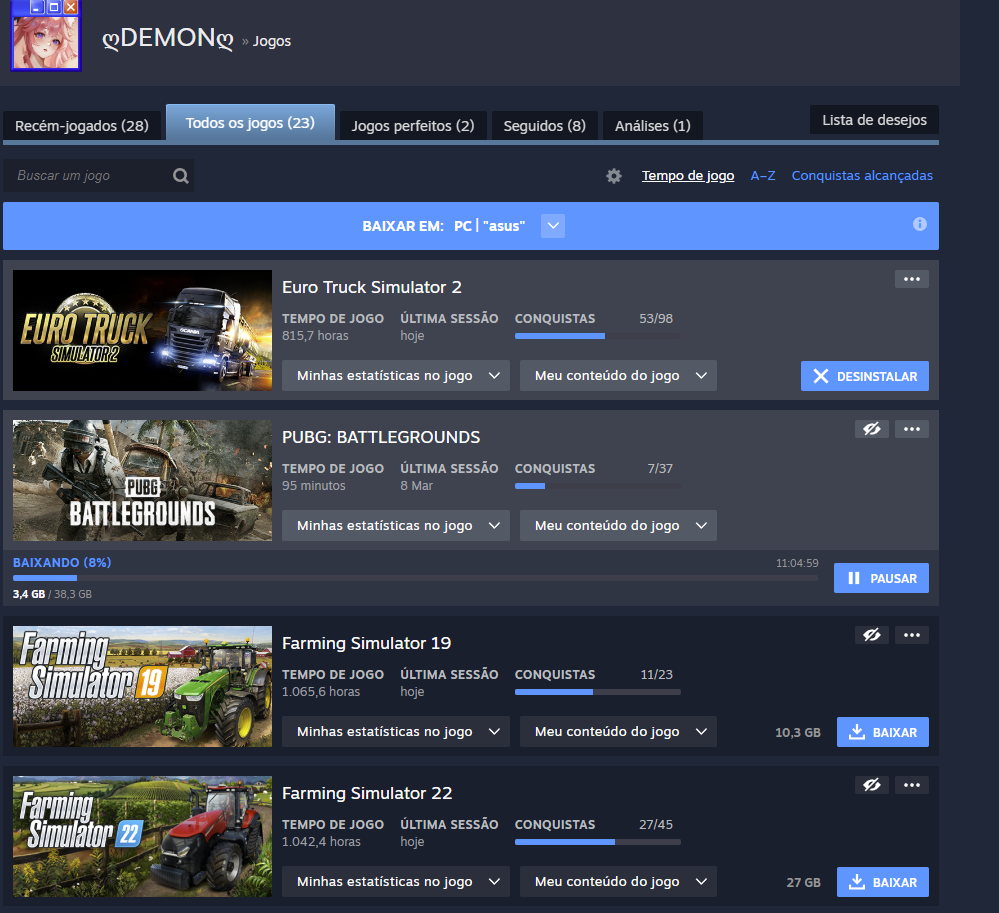This screenshot has width=999, height=913.
Task: Click the info icon in download bar
Action: pyautogui.click(x=919, y=224)
